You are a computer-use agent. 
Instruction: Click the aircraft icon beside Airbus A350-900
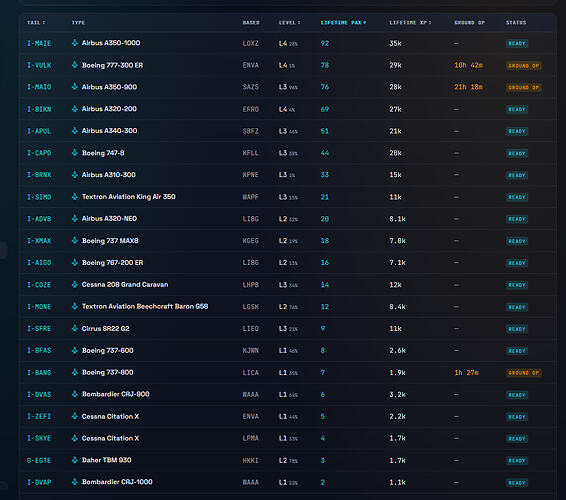click(x=75, y=87)
